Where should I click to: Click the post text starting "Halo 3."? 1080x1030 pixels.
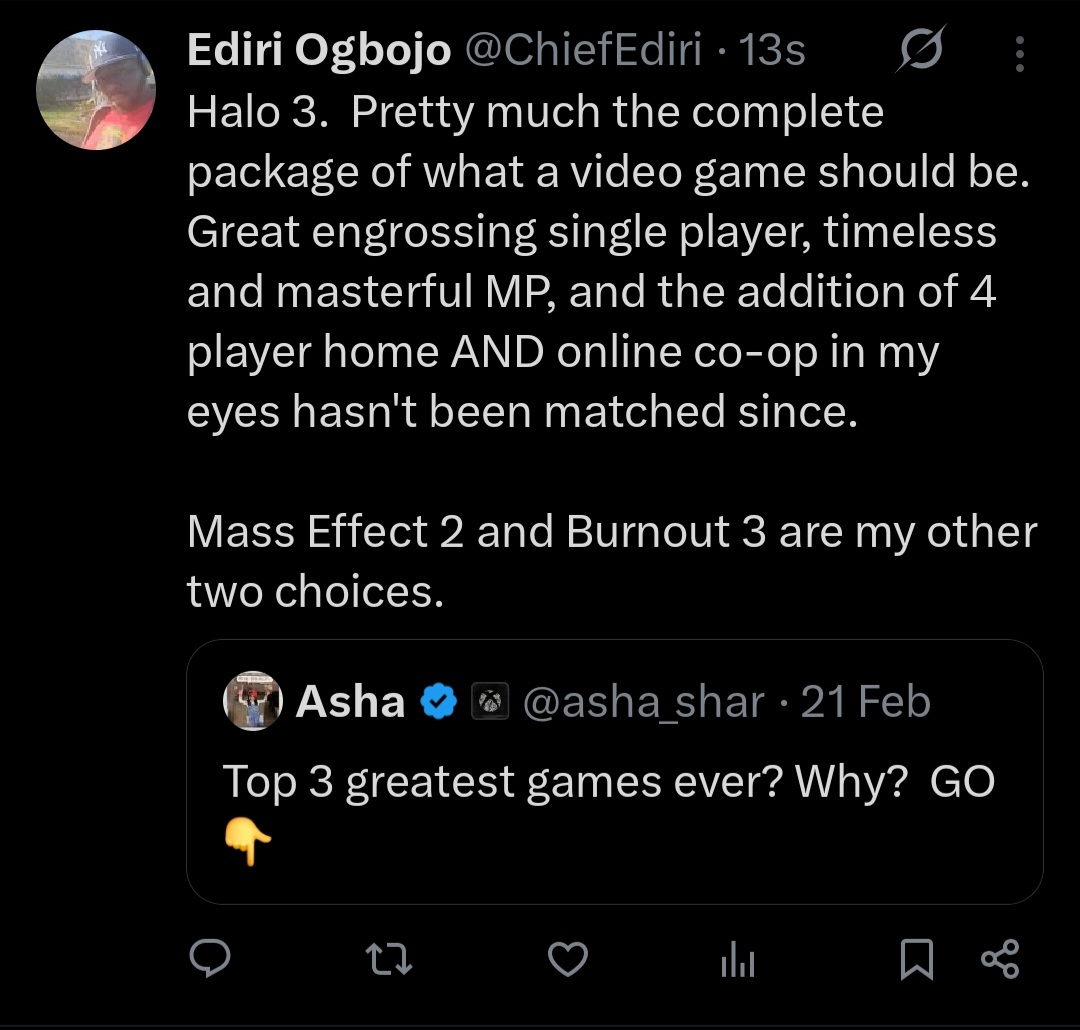point(600,260)
